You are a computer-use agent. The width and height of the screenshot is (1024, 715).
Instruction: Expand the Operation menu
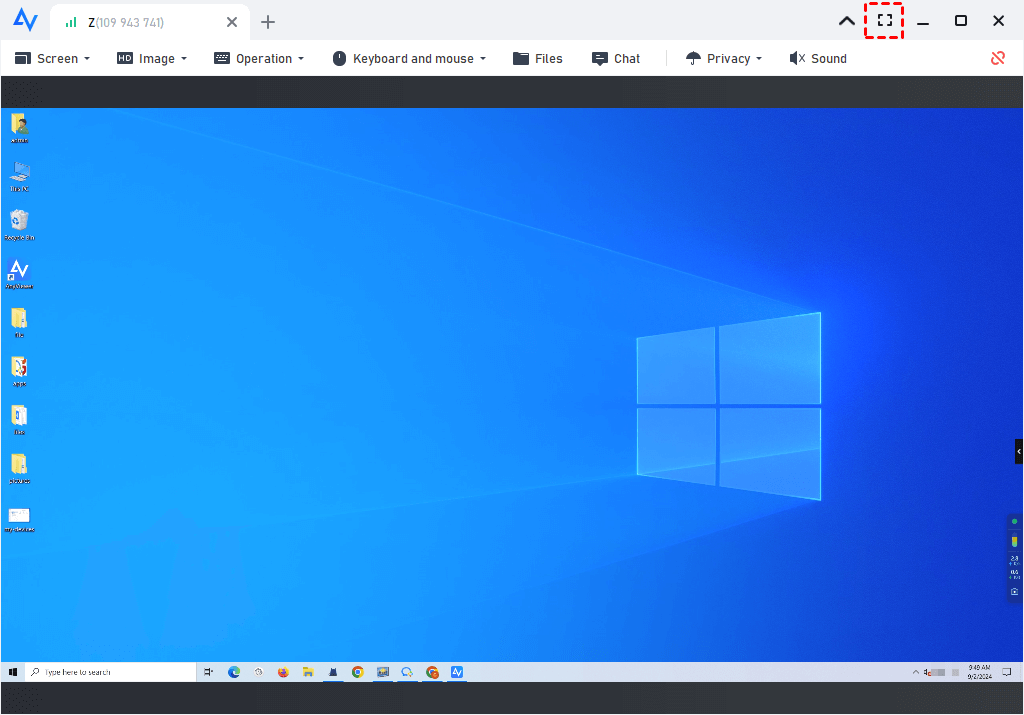tap(259, 58)
